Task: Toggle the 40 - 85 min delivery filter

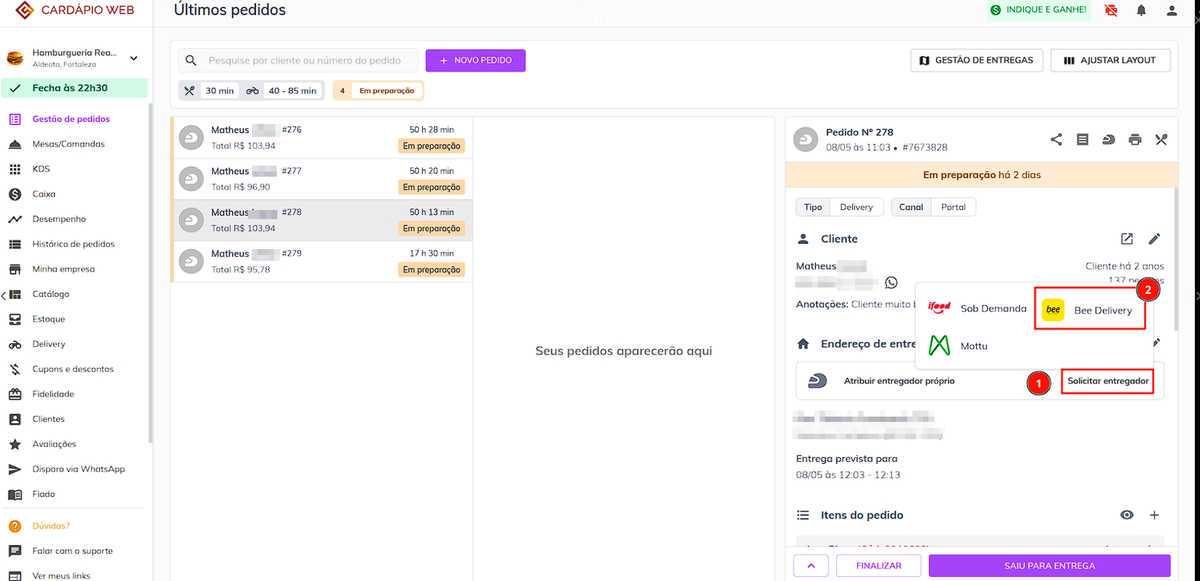Action: pyautogui.click(x=281, y=91)
